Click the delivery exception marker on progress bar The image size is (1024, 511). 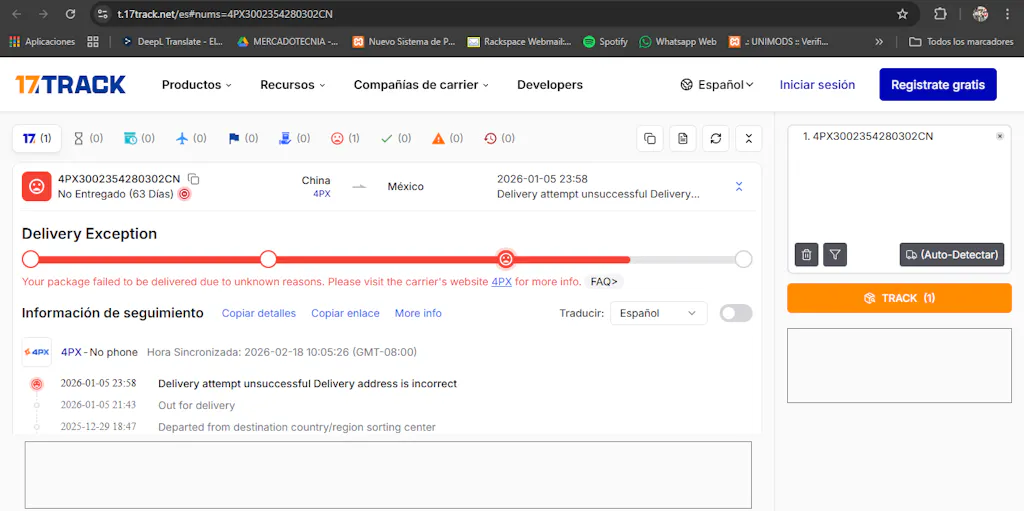(x=506, y=259)
